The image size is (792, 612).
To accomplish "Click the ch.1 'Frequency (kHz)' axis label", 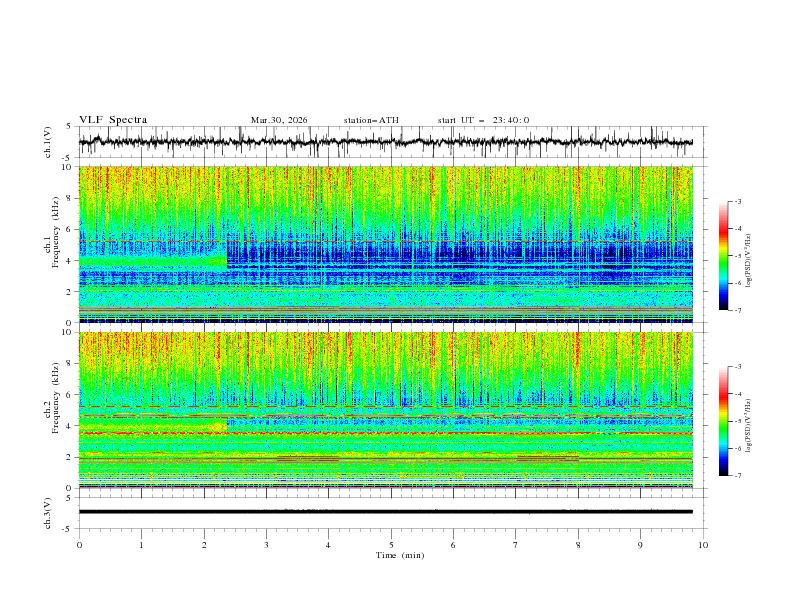I will (x=56, y=233).
